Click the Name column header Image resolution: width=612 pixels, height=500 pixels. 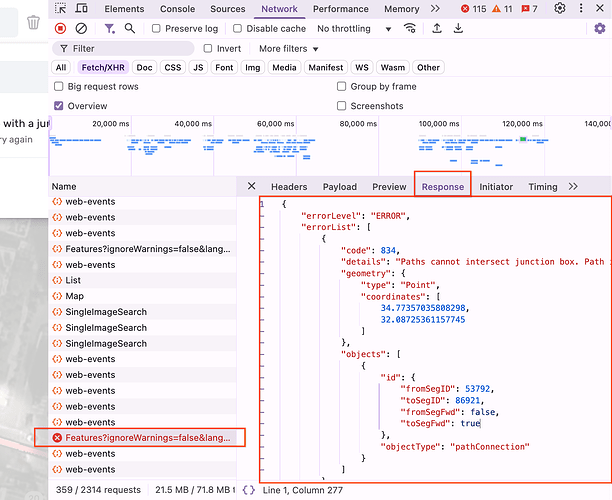tap(142, 187)
